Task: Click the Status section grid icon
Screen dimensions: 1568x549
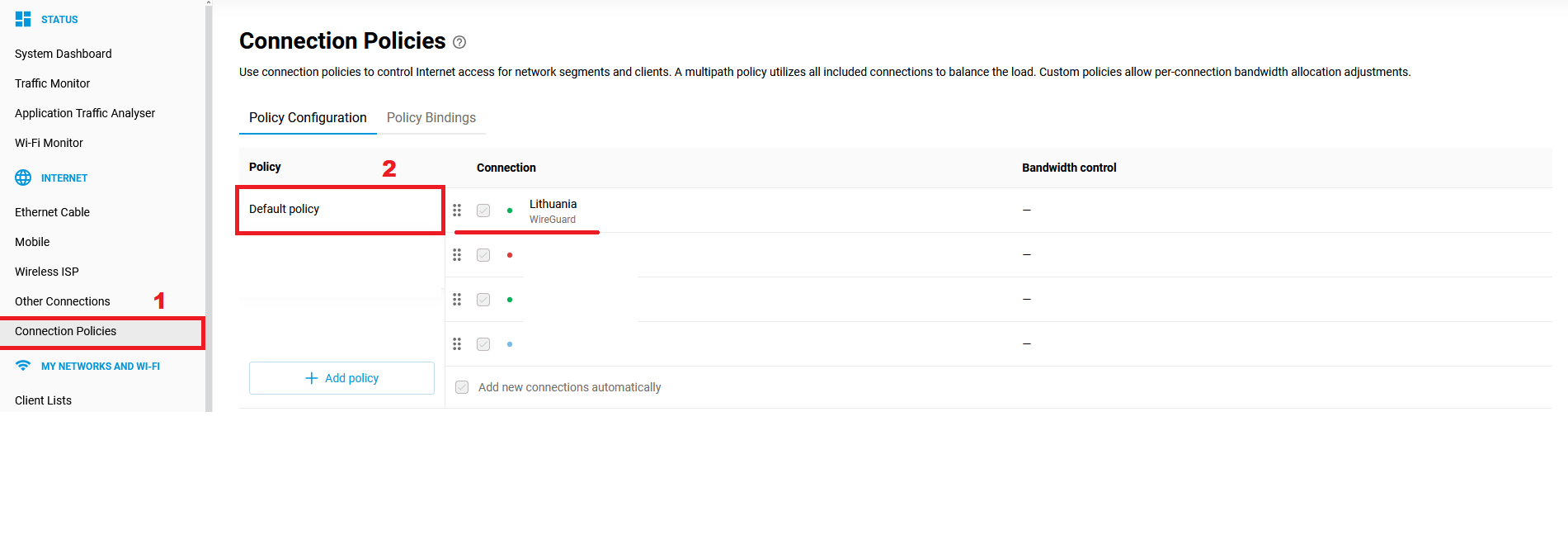Action: point(23,19)
